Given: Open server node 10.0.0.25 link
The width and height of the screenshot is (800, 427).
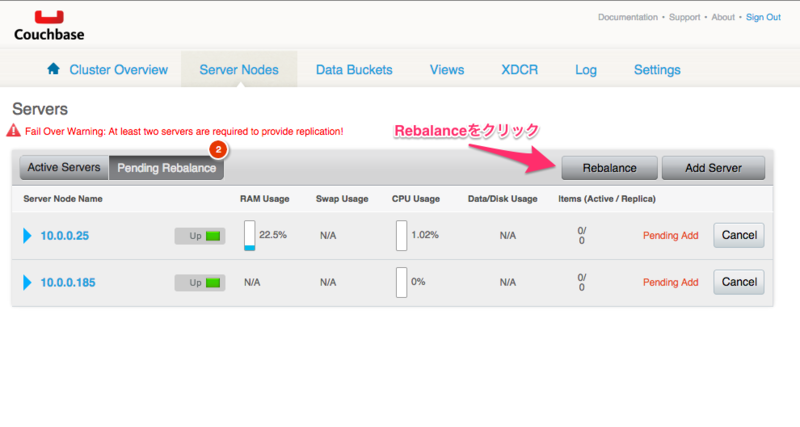Looking at the screenshot, I should pyautogui.click(x=65, y=236).
